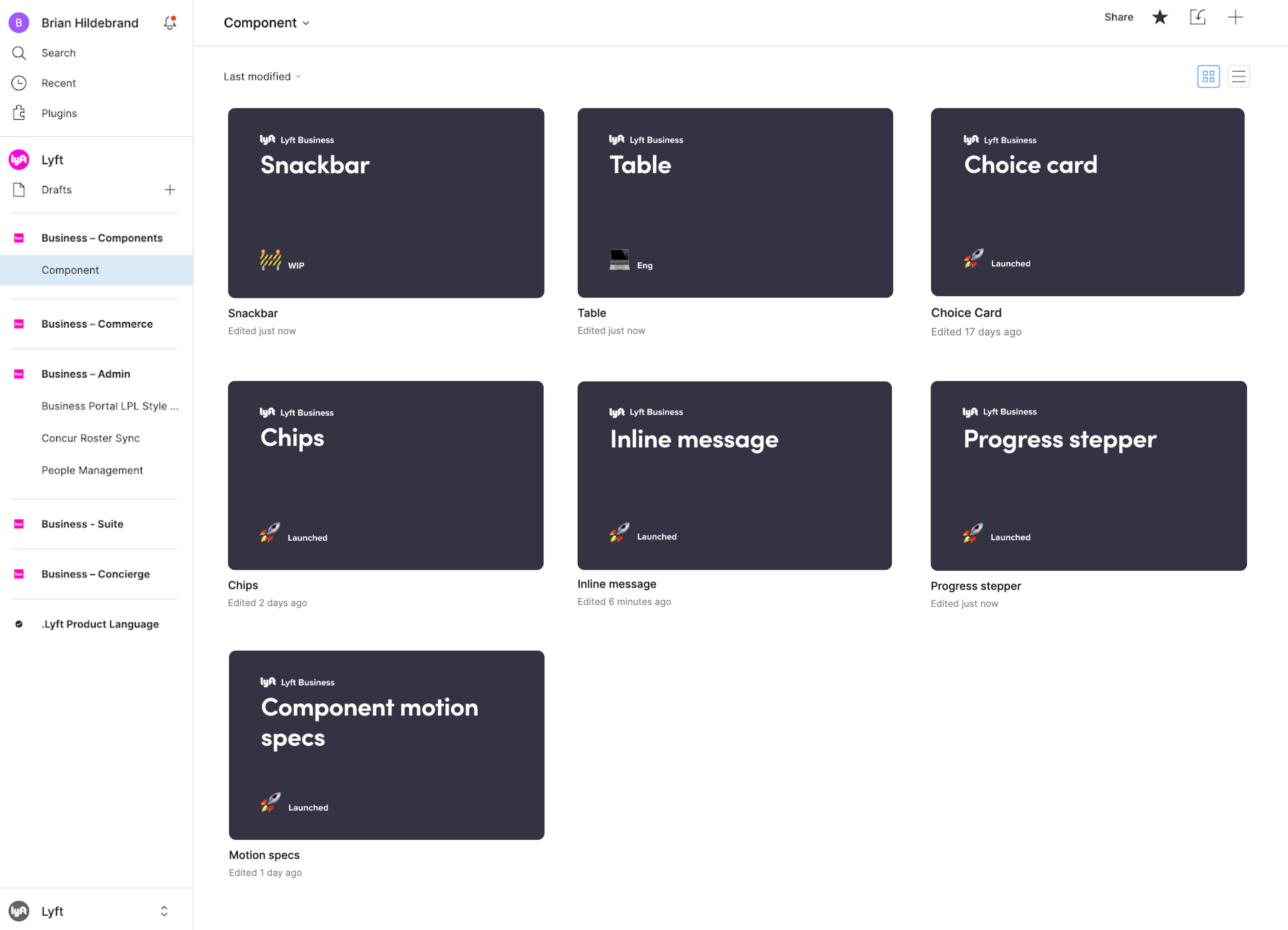
Task: Open the Last modified sort dropdown
Action: click(x=262, y=77)
